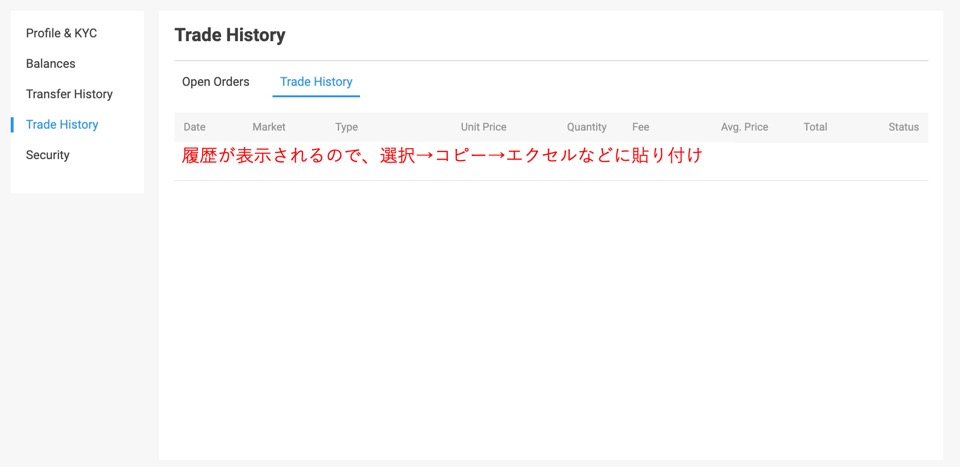
Task: Click the Date column header
Action: click(195, 127)
